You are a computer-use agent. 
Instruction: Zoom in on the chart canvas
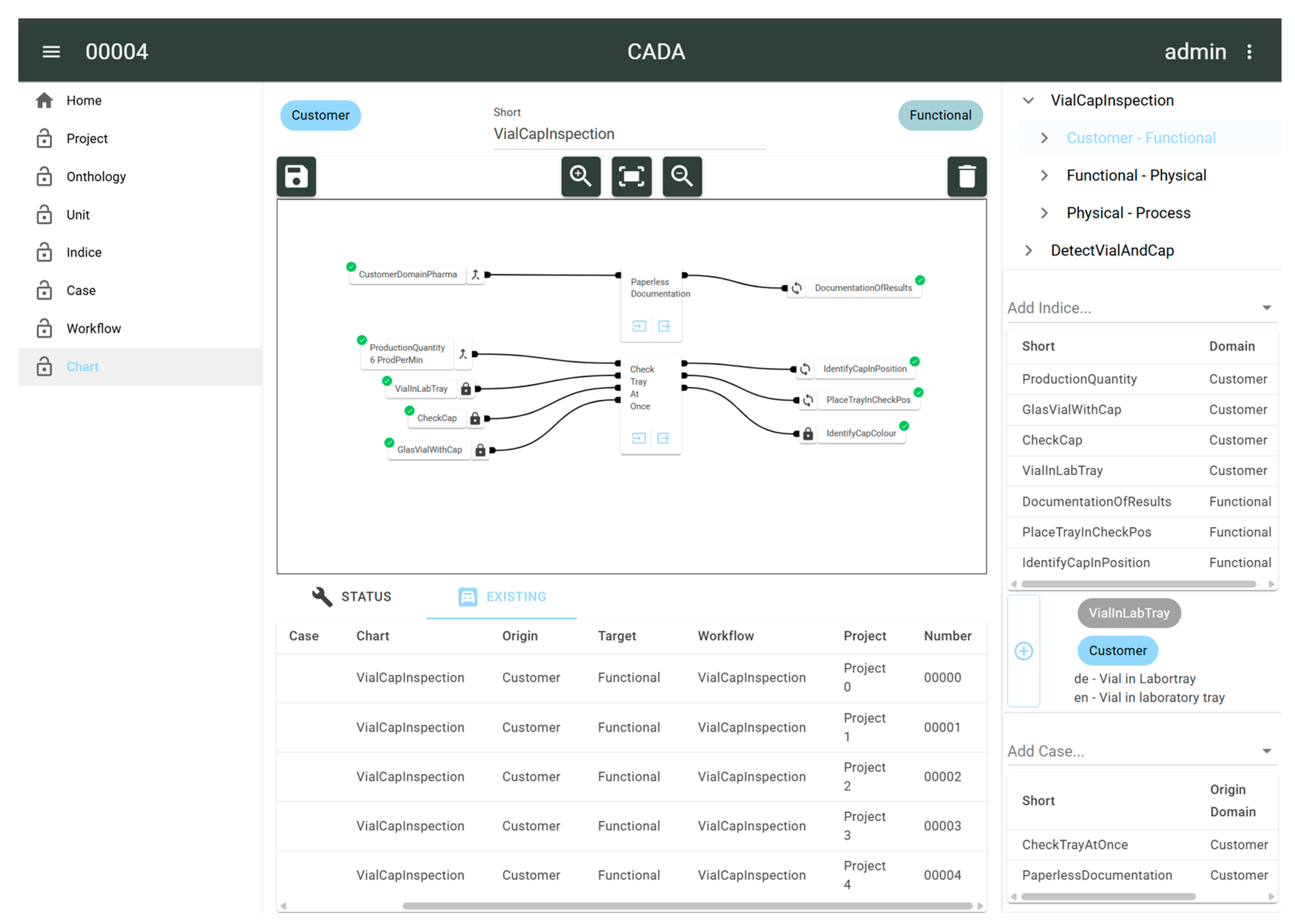580,176
